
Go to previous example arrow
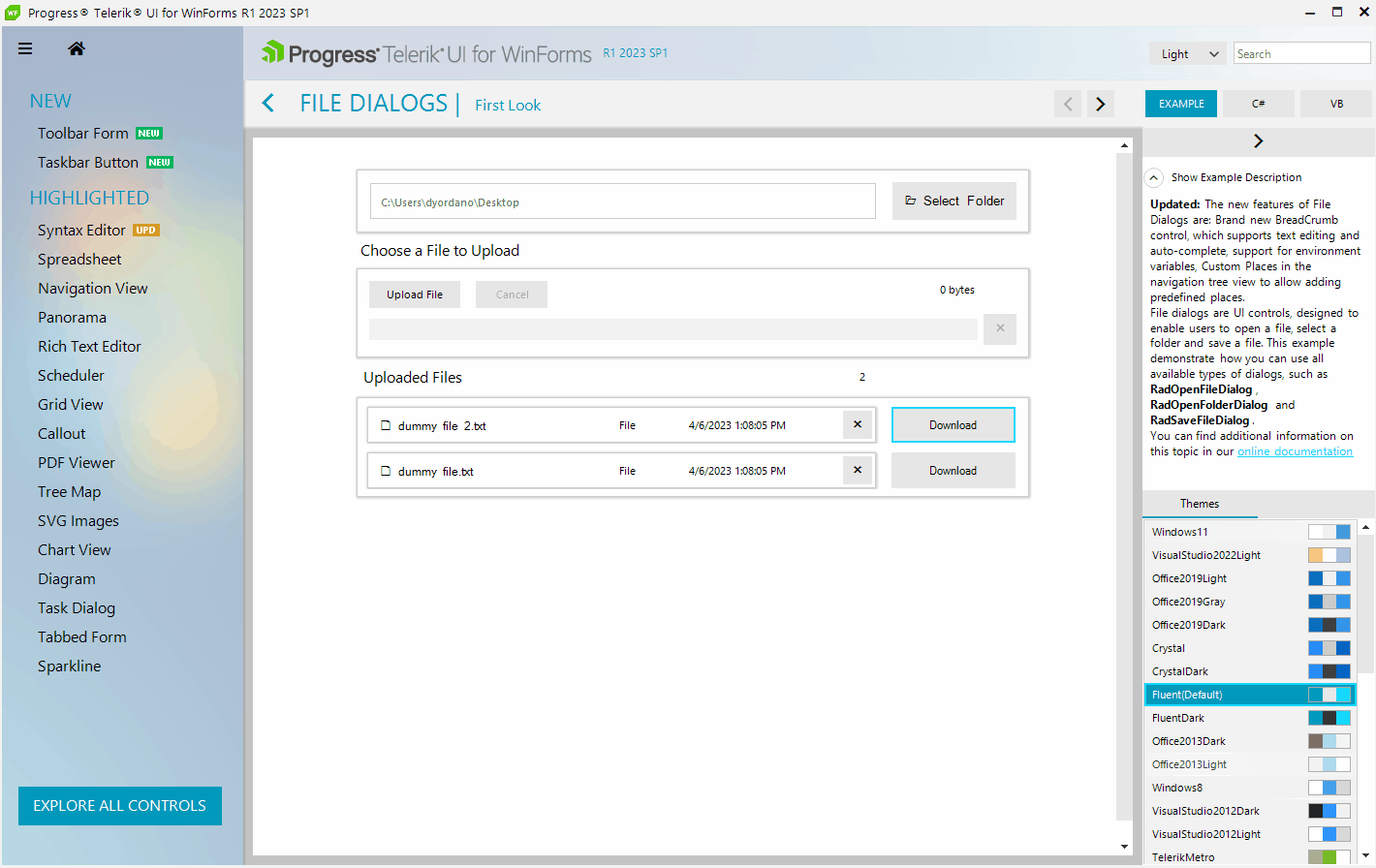[1068, 104]
